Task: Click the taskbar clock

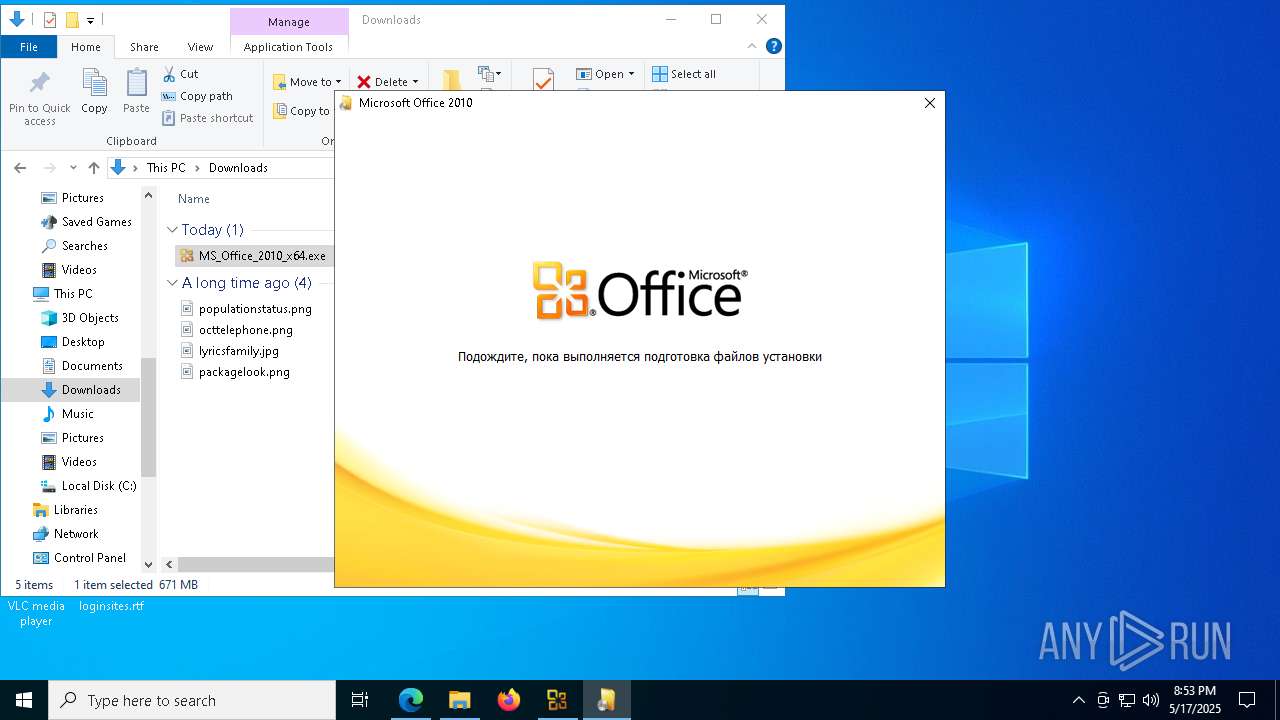Action: pyautogui.click(x=1195, y=700)
